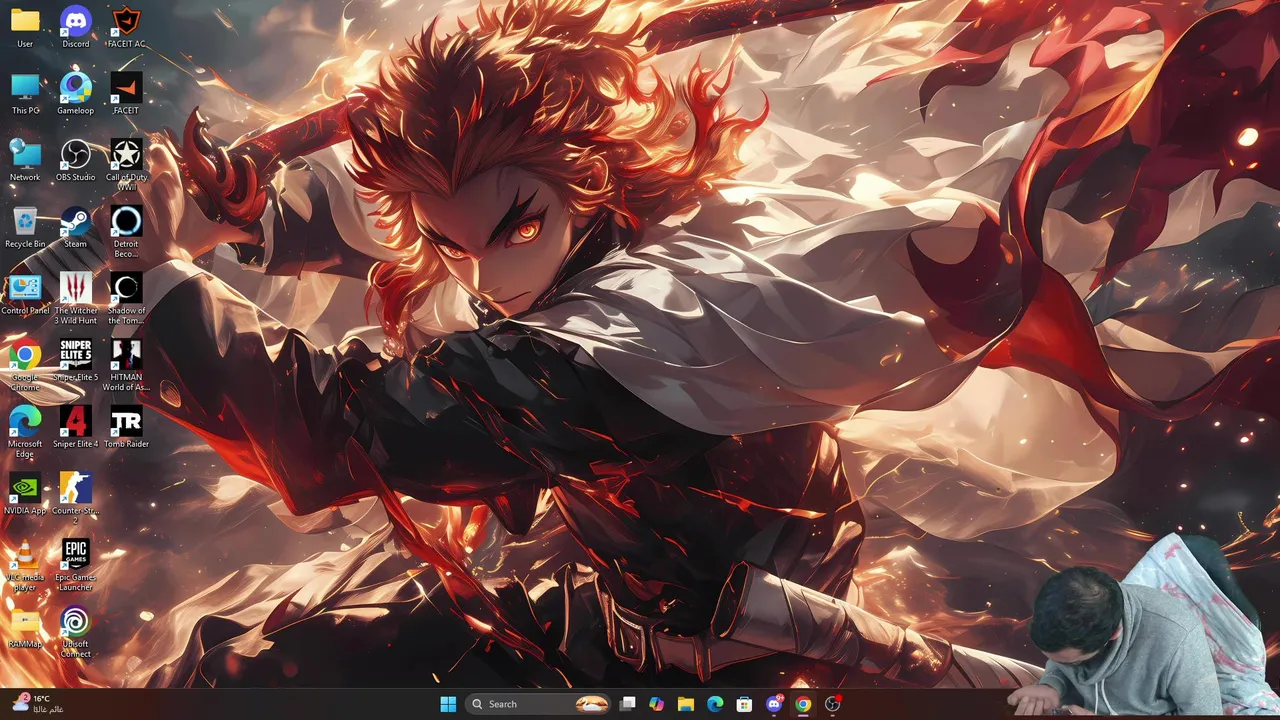The height and width of the screenshot is (720, 1280).
Task: Open the Recycle Bin
Action: pyautogui.click(x=25, y=227)
